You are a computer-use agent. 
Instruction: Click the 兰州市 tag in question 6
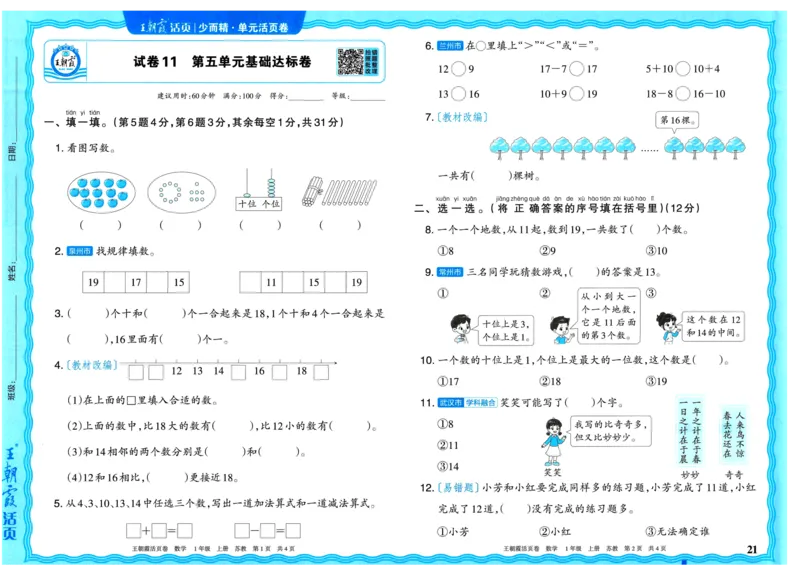coord(450,46)
